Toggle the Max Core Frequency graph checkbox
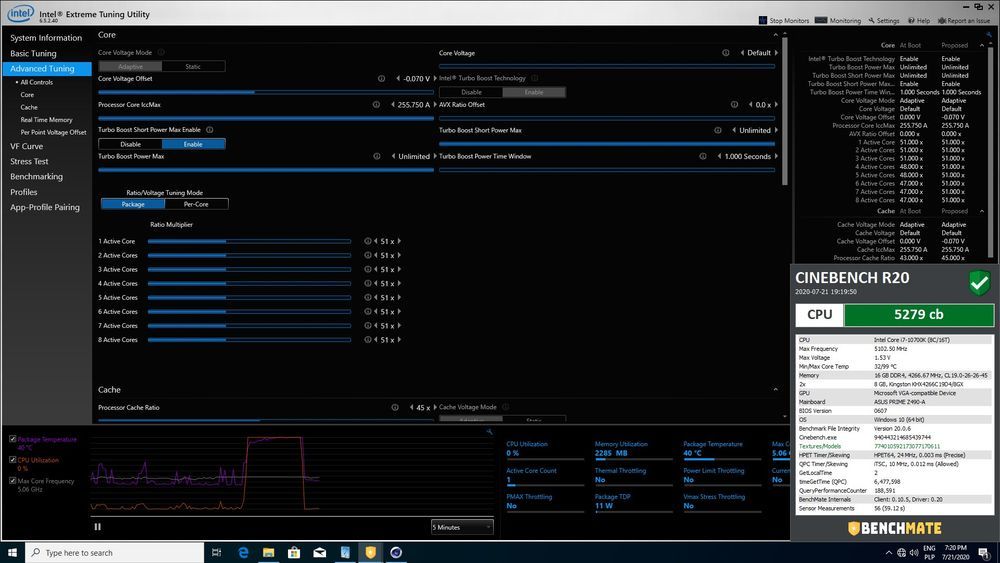This screenshot has width=1000, height=563. click(12, 481)
